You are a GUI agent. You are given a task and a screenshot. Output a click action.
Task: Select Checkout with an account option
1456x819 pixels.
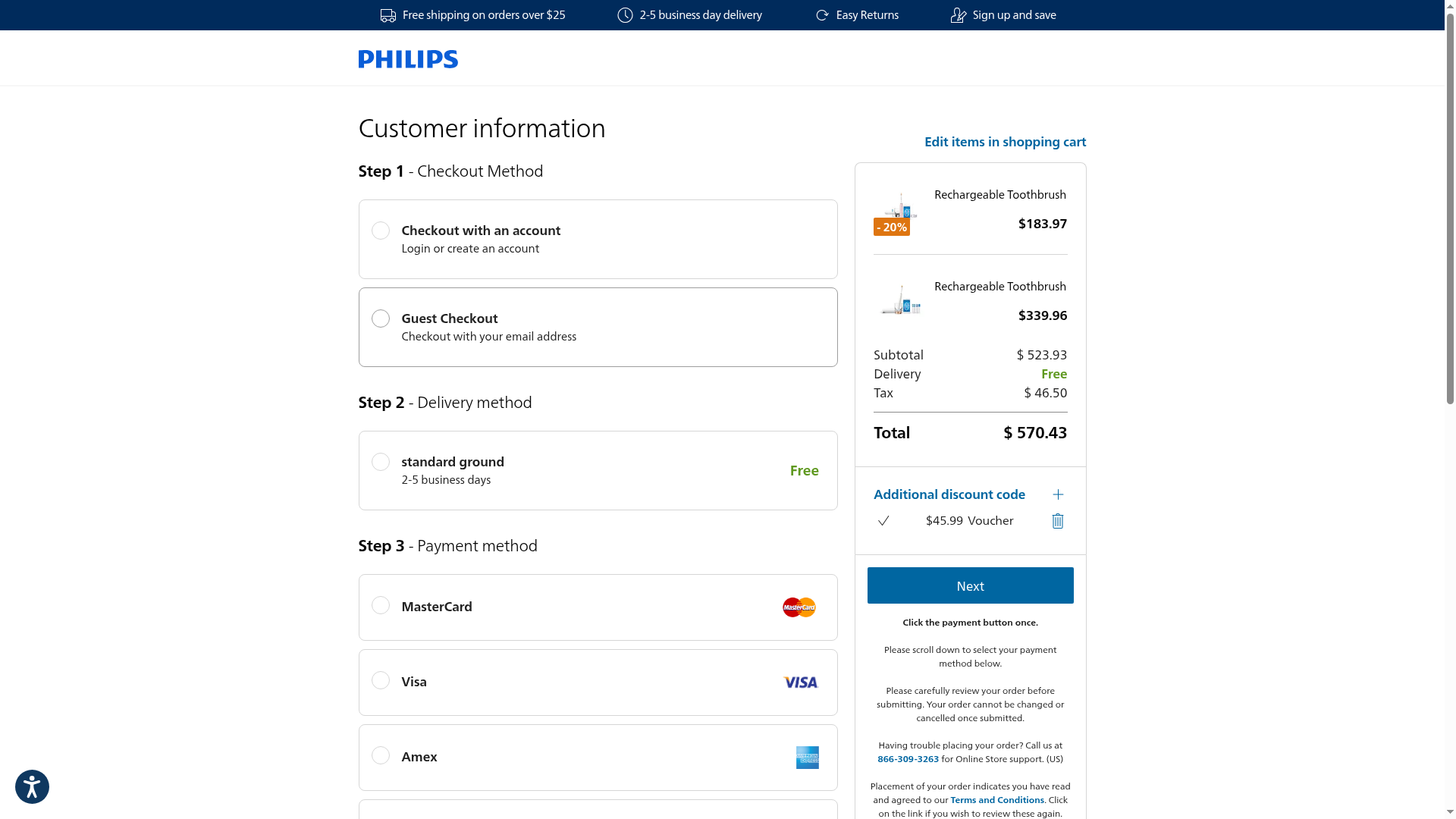click(381, 231)
